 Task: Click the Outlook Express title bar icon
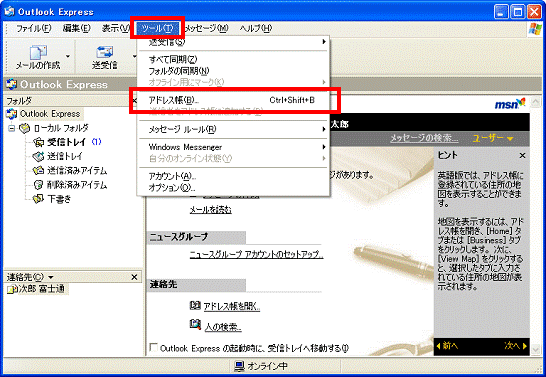(10, 11)
